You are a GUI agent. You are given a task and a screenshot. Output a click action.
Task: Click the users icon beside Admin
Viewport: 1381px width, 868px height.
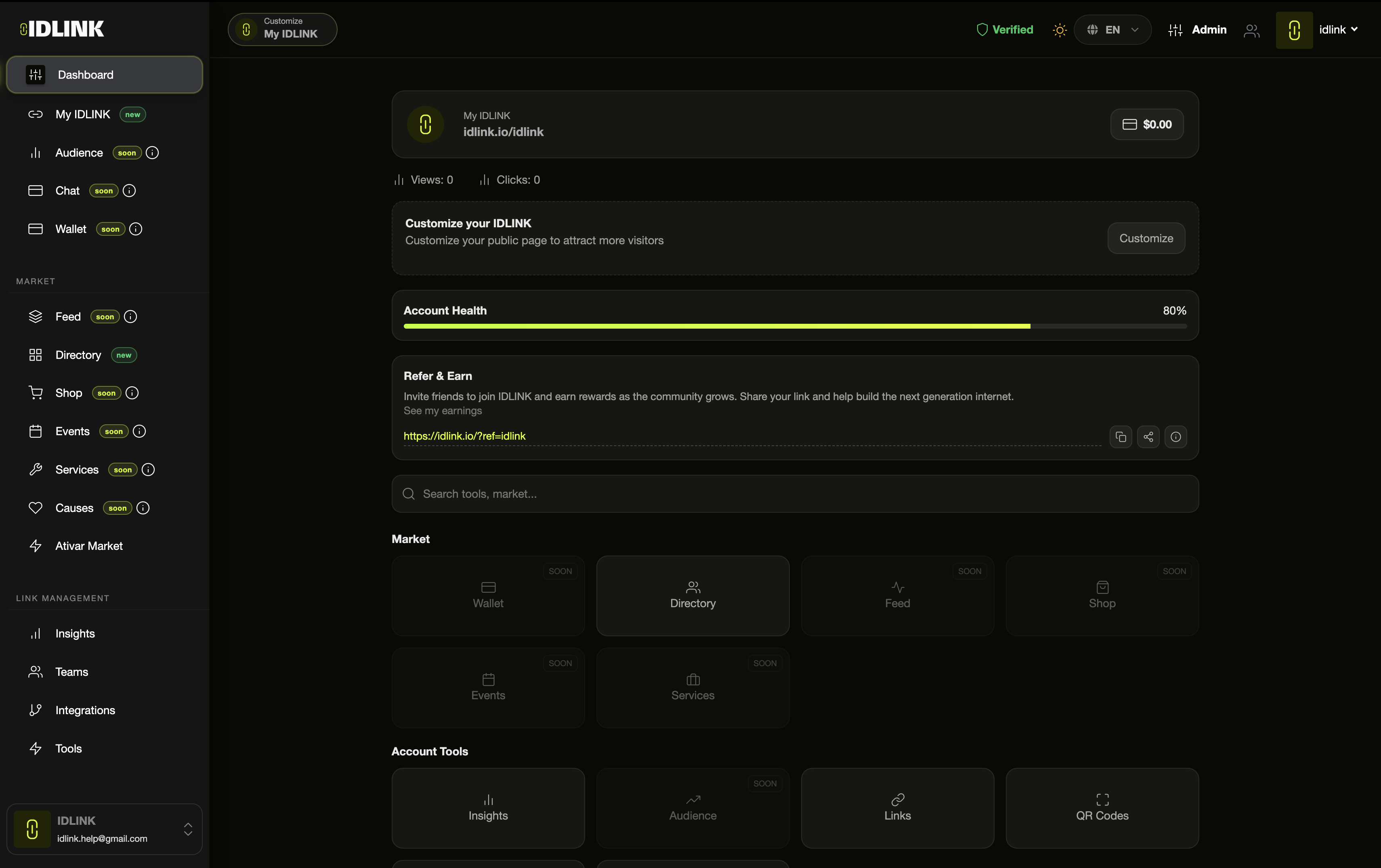[x=1251, y=30]
